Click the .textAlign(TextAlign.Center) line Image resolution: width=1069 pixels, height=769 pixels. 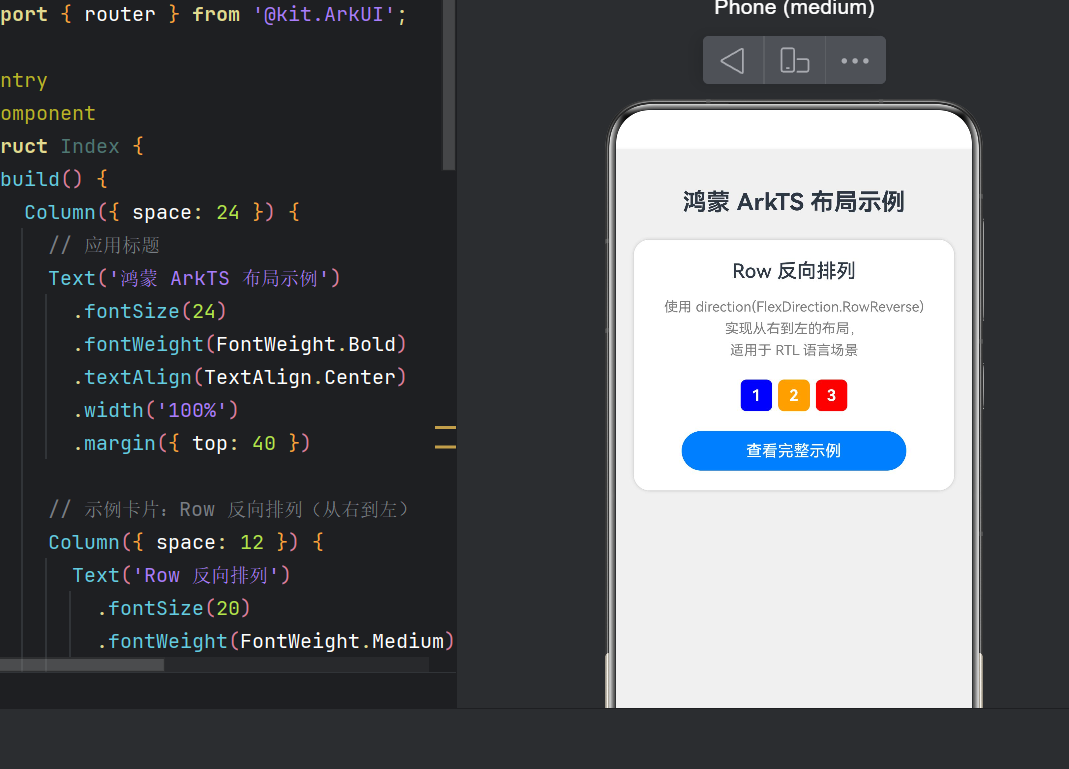tap(240, 377)
